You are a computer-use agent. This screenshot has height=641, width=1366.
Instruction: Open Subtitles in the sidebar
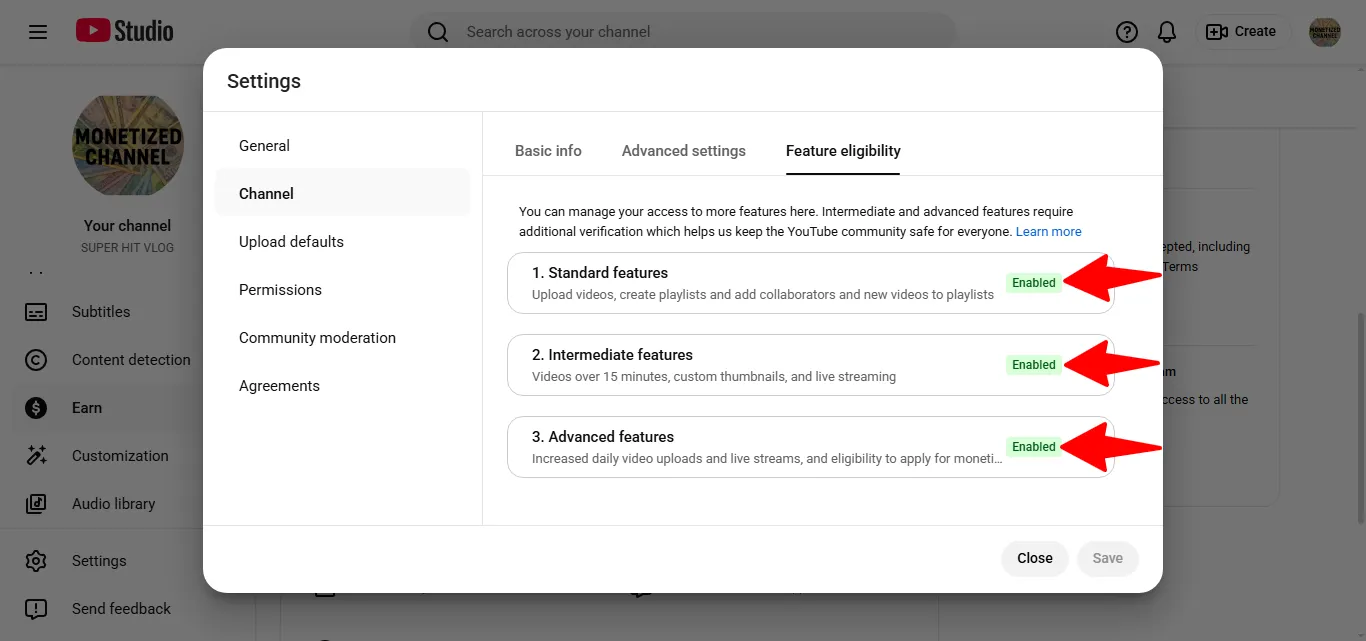pos(101,312)
